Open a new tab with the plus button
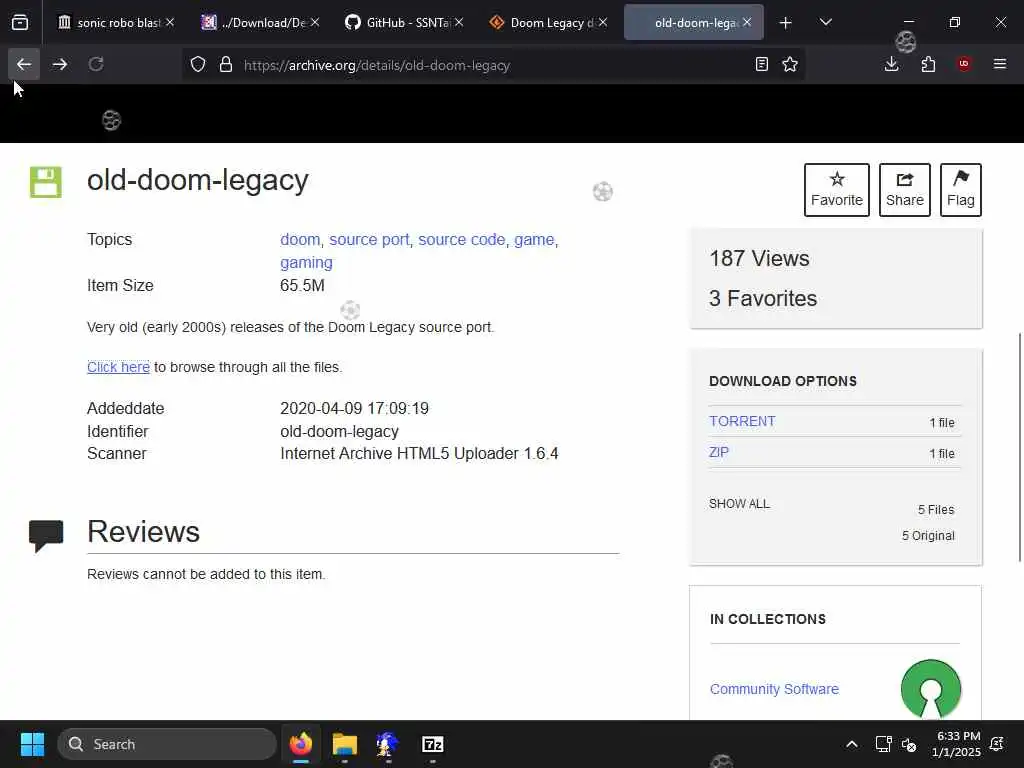Viewport: 1024px width, 768px height. [786, 23]
